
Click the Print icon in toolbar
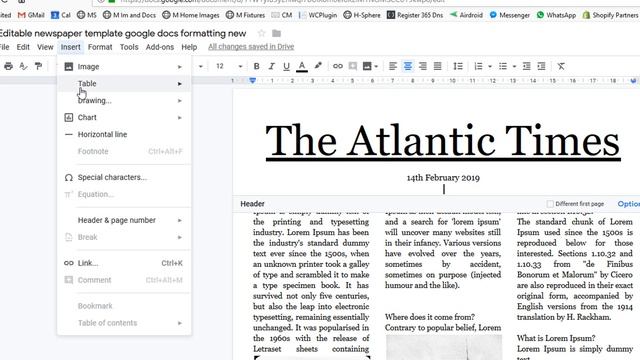pyautogui.click(x=8, y=66)
